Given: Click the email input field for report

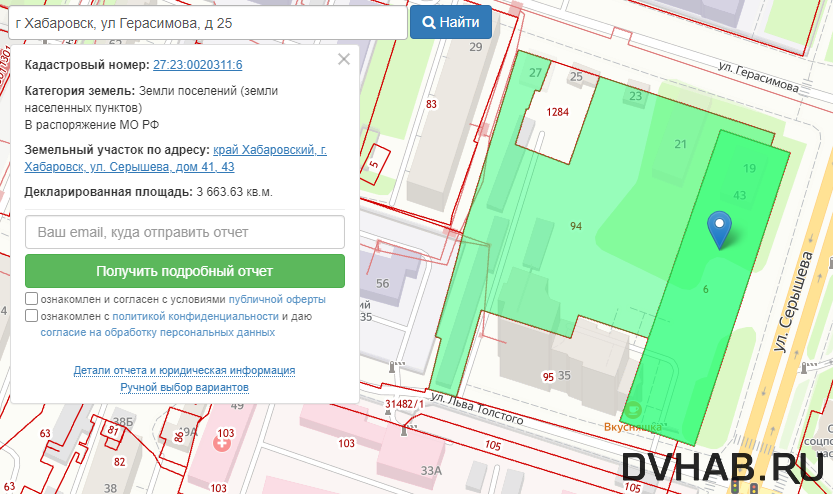Looking at the screenshot, I should pyautogui.click(x=185, y=232).
